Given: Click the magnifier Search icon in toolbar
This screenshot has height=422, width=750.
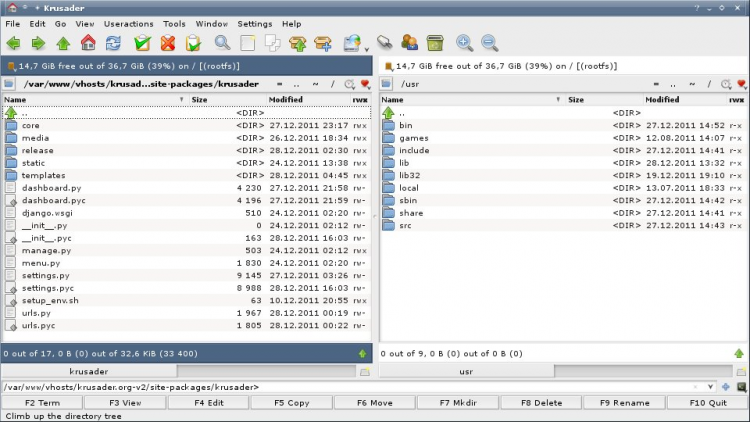Looking at the screenshot, I should pos(222,43).
